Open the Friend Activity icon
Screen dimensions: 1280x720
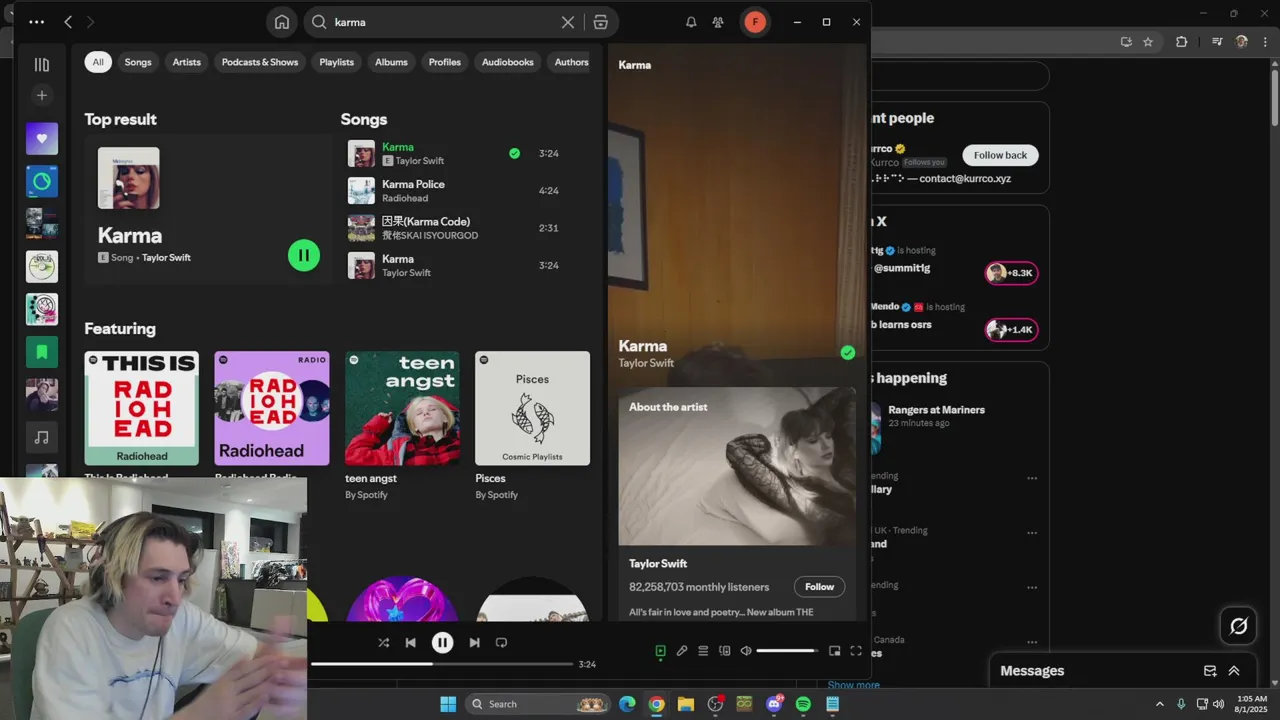click(x=718, y=22)
